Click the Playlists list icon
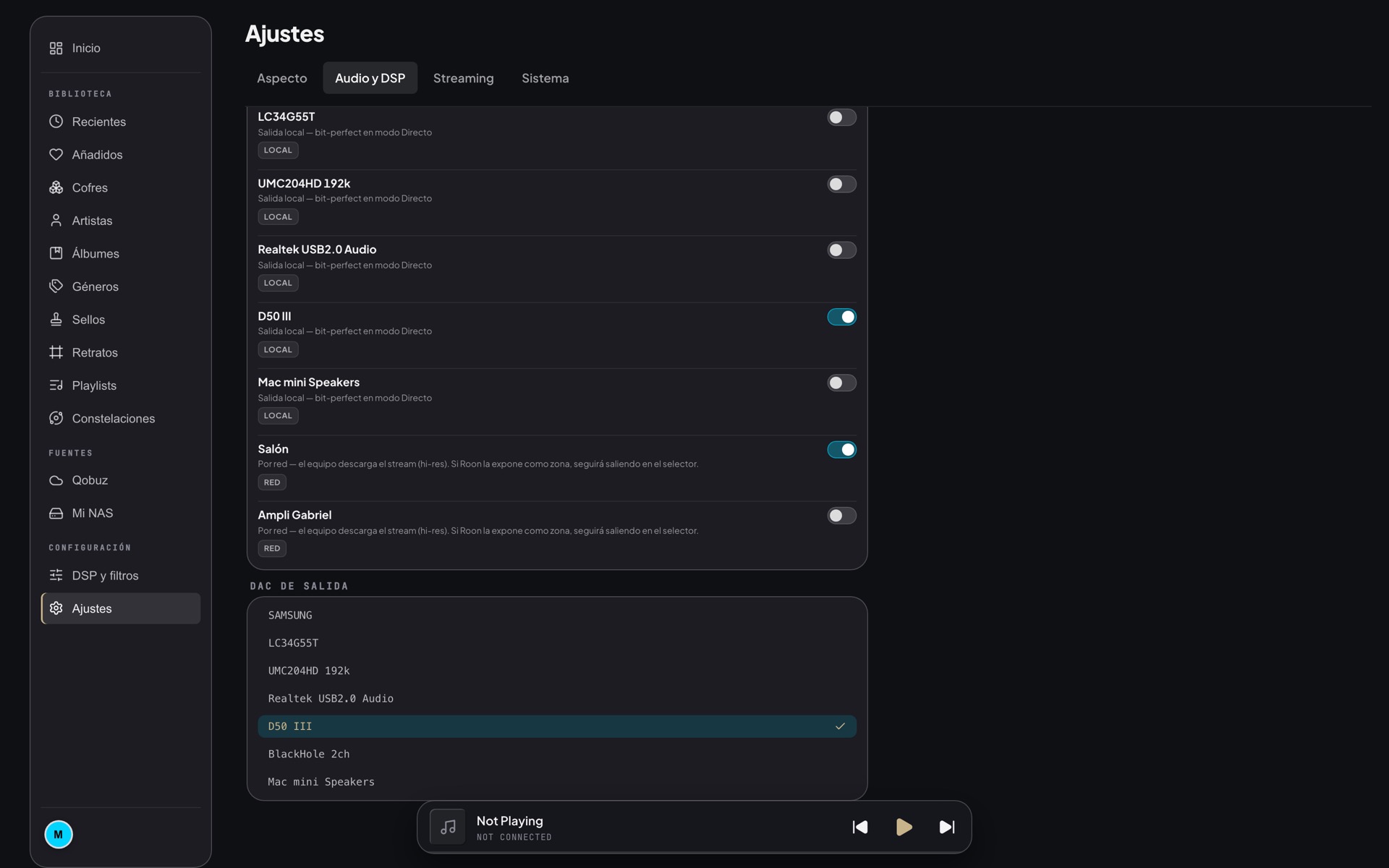 point(56,385)
